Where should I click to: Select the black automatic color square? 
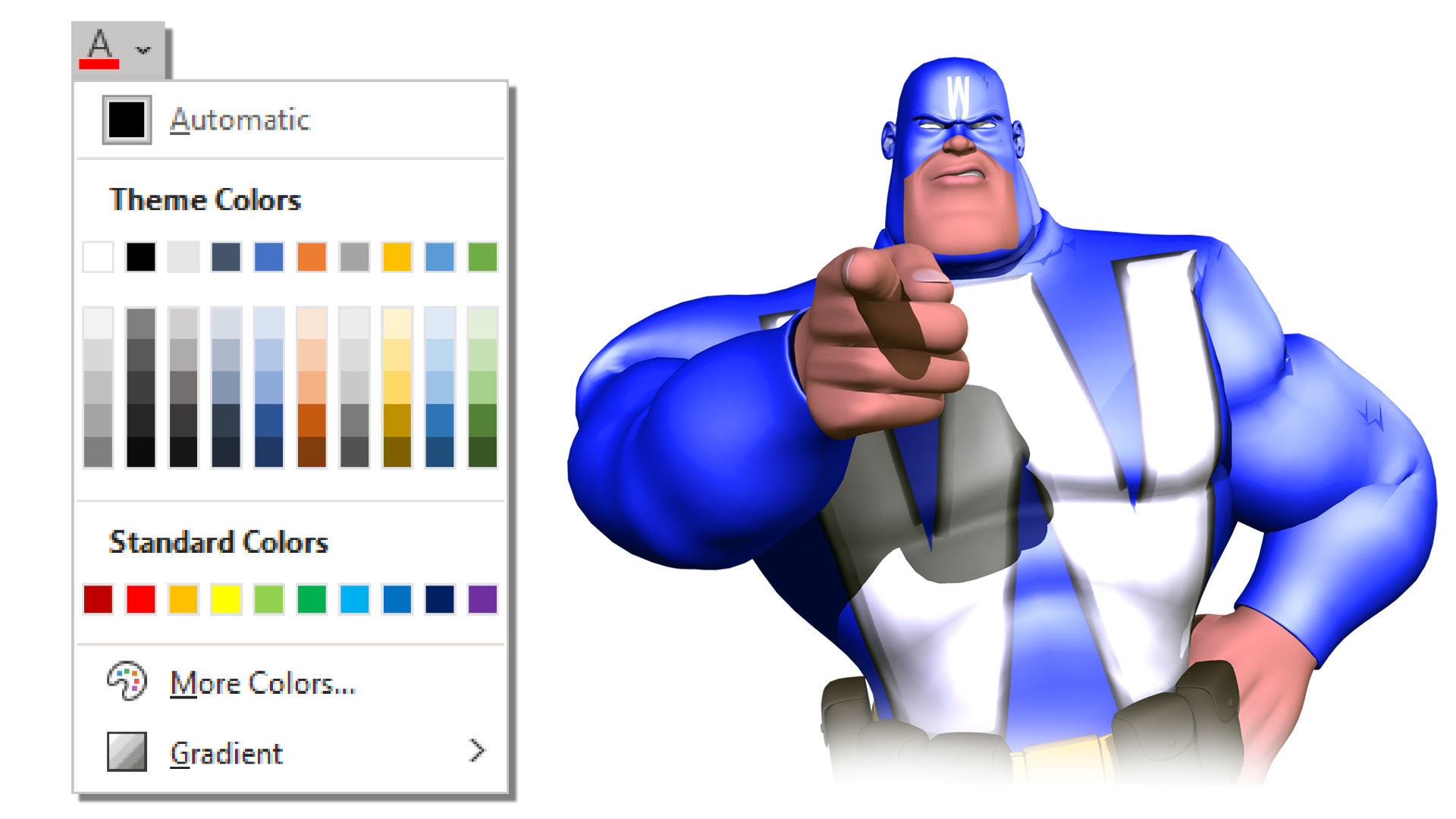tap(126, 119)
